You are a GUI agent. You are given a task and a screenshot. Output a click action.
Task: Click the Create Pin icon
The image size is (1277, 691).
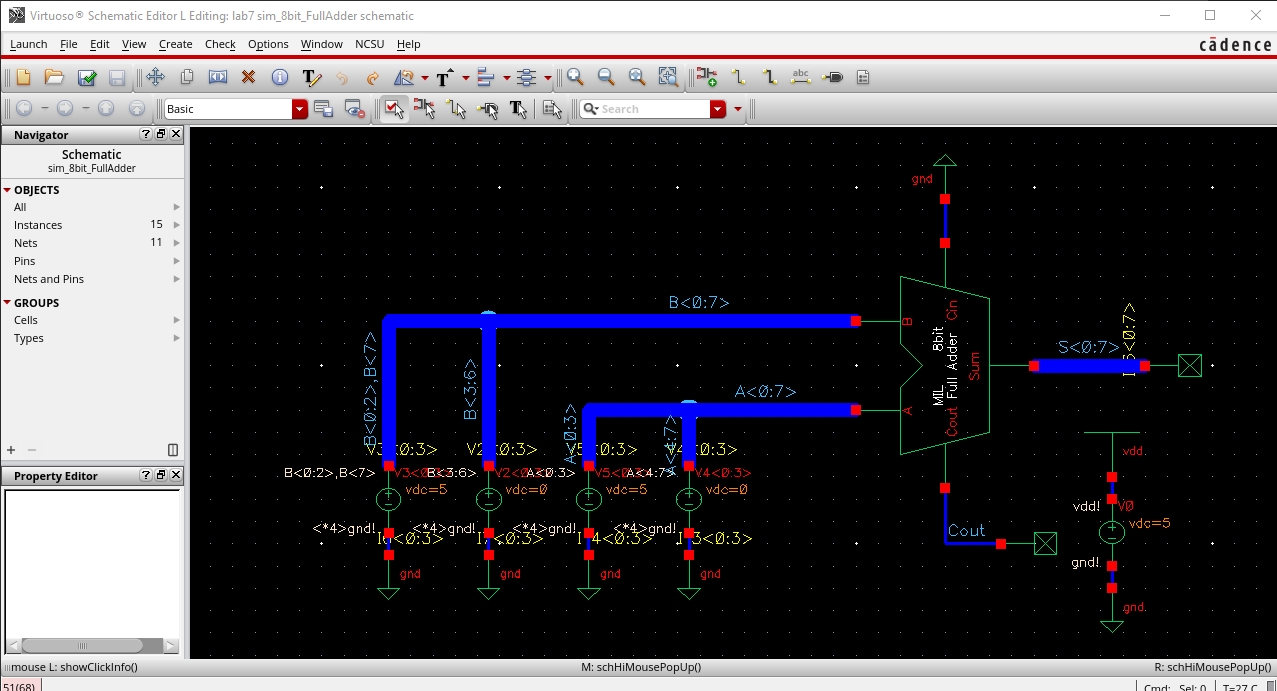pyautogui.click(x=833, y=78)
